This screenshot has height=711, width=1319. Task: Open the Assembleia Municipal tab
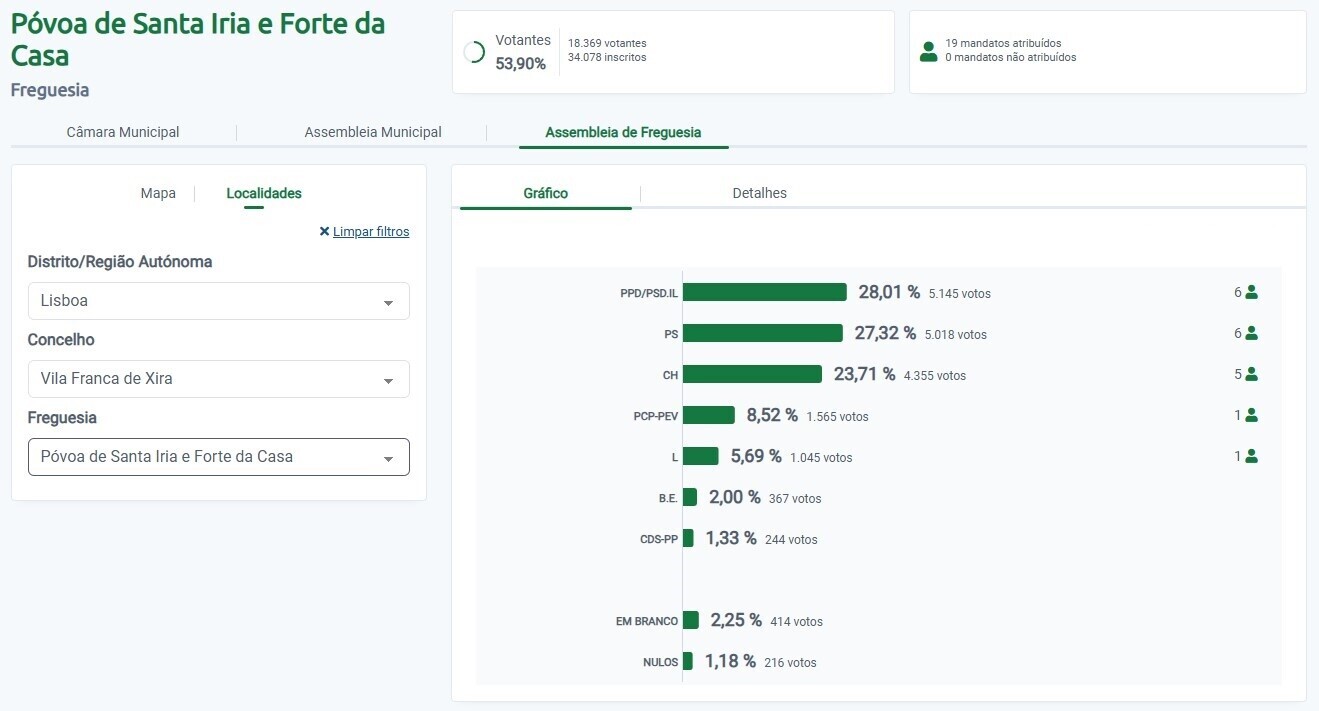tap(373, 131)
